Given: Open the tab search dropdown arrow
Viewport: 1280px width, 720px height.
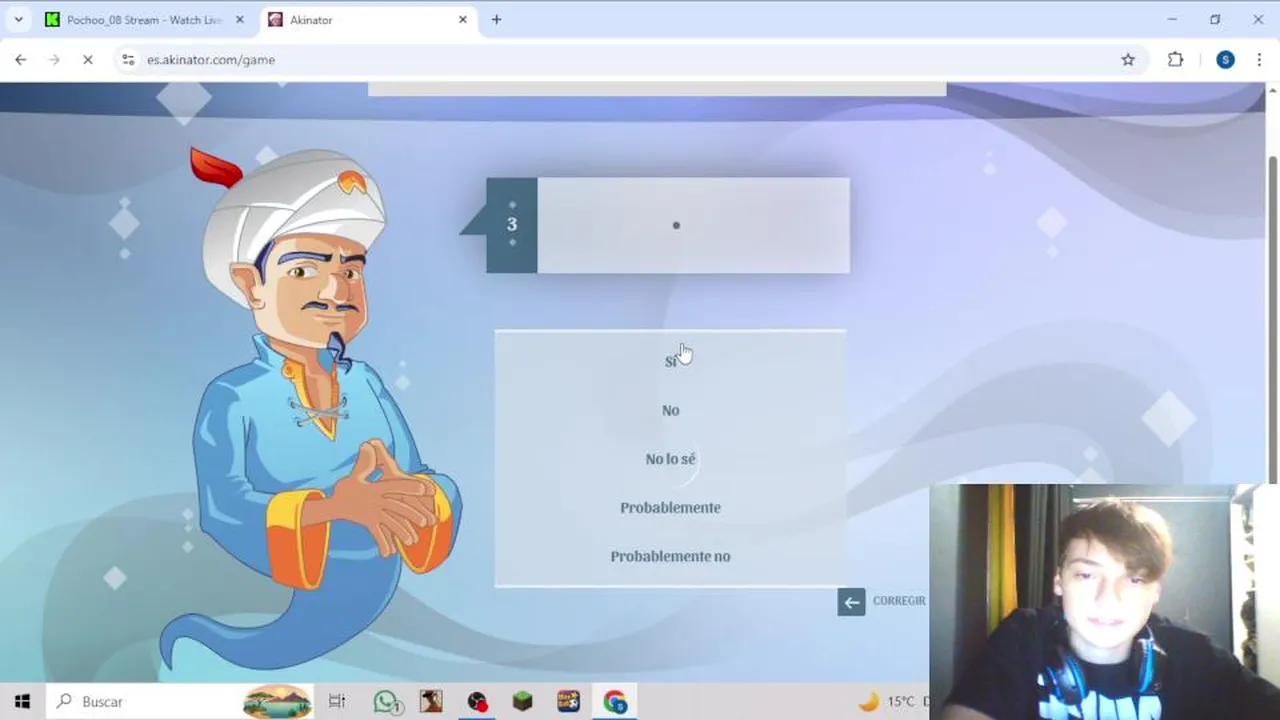Looking at the screenshot, I should click(x=18, y=20).
